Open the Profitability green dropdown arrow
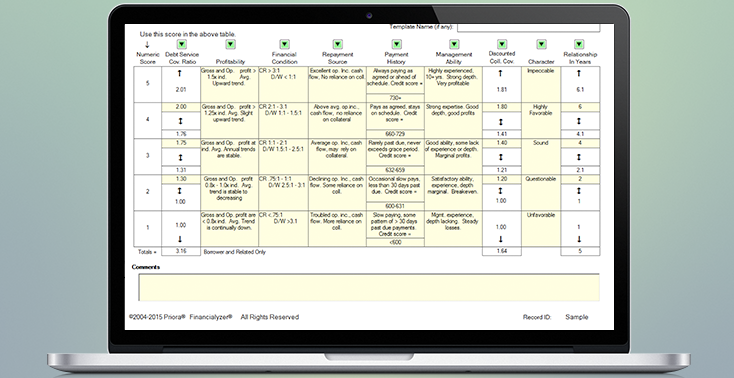Image resolution: width=734 pixels, height=378 pixels. pos(230,44)
